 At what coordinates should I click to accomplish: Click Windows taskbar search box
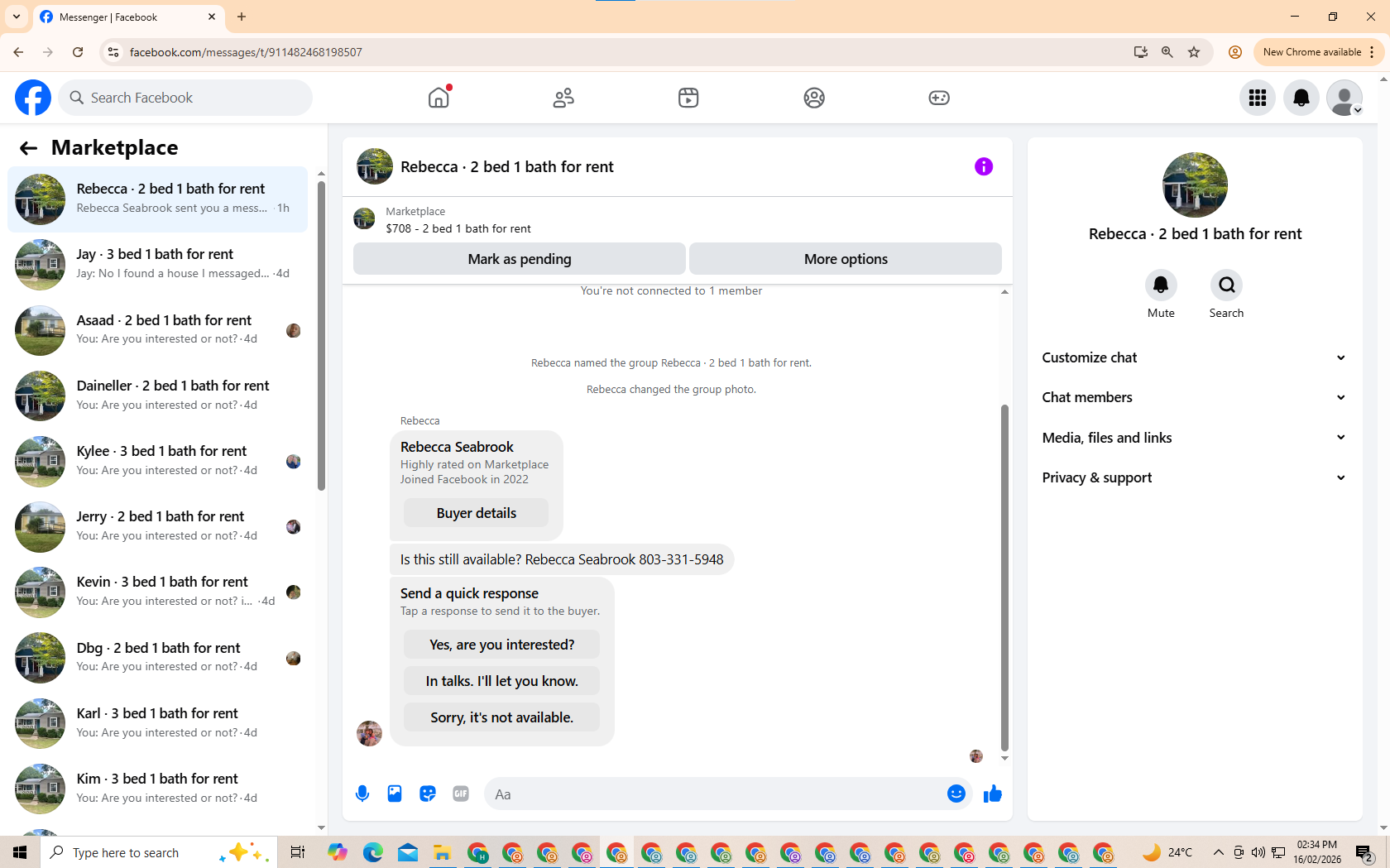click(158, 852)
